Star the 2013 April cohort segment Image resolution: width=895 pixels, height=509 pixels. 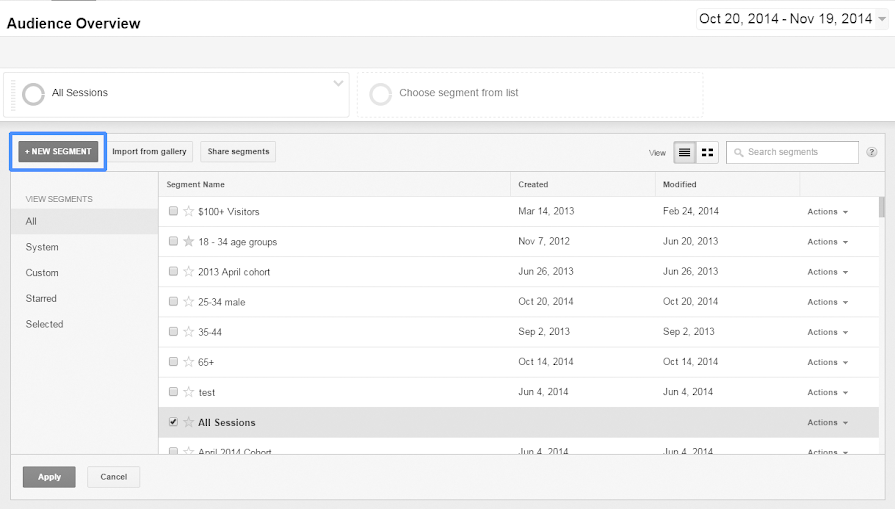(x=188, y=272)
